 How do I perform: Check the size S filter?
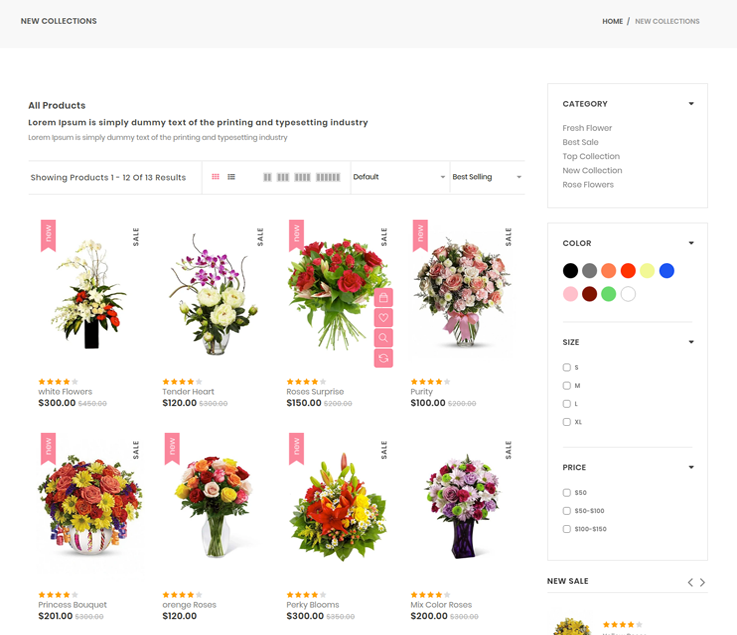tap(567, 368)
